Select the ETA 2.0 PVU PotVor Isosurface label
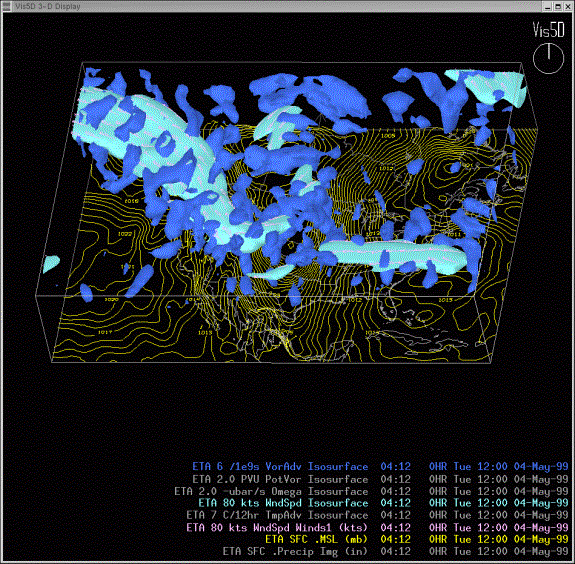575x564 pixels. click(x=280, y=479)
